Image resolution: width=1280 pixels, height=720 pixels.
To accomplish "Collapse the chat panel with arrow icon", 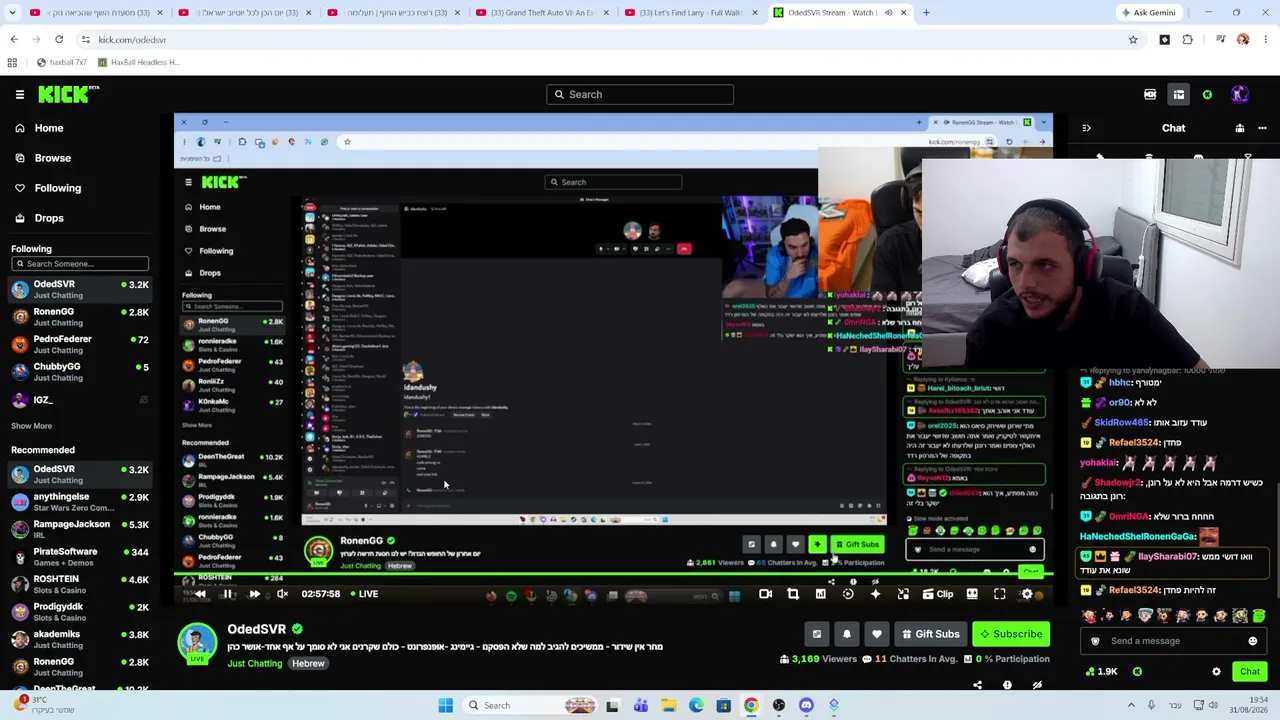I will 1086,128.
